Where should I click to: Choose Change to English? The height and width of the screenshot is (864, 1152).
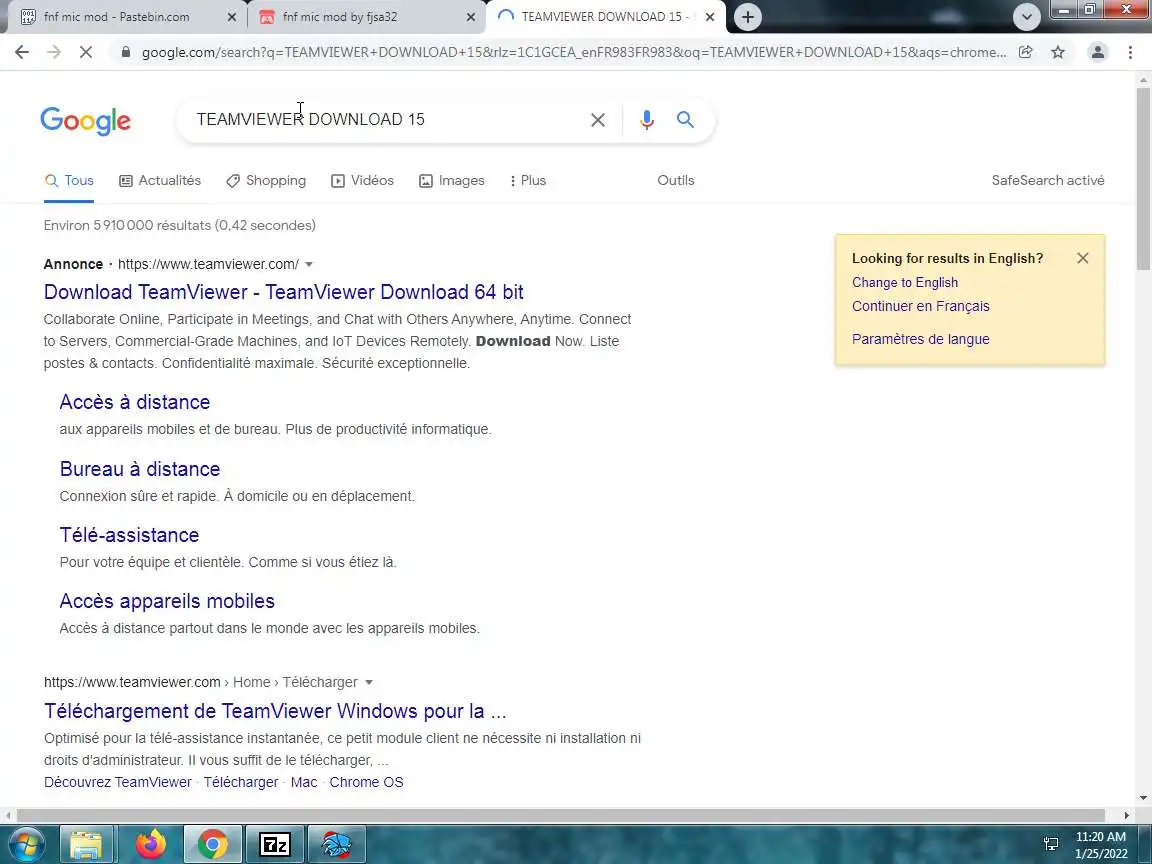(905, 283)
